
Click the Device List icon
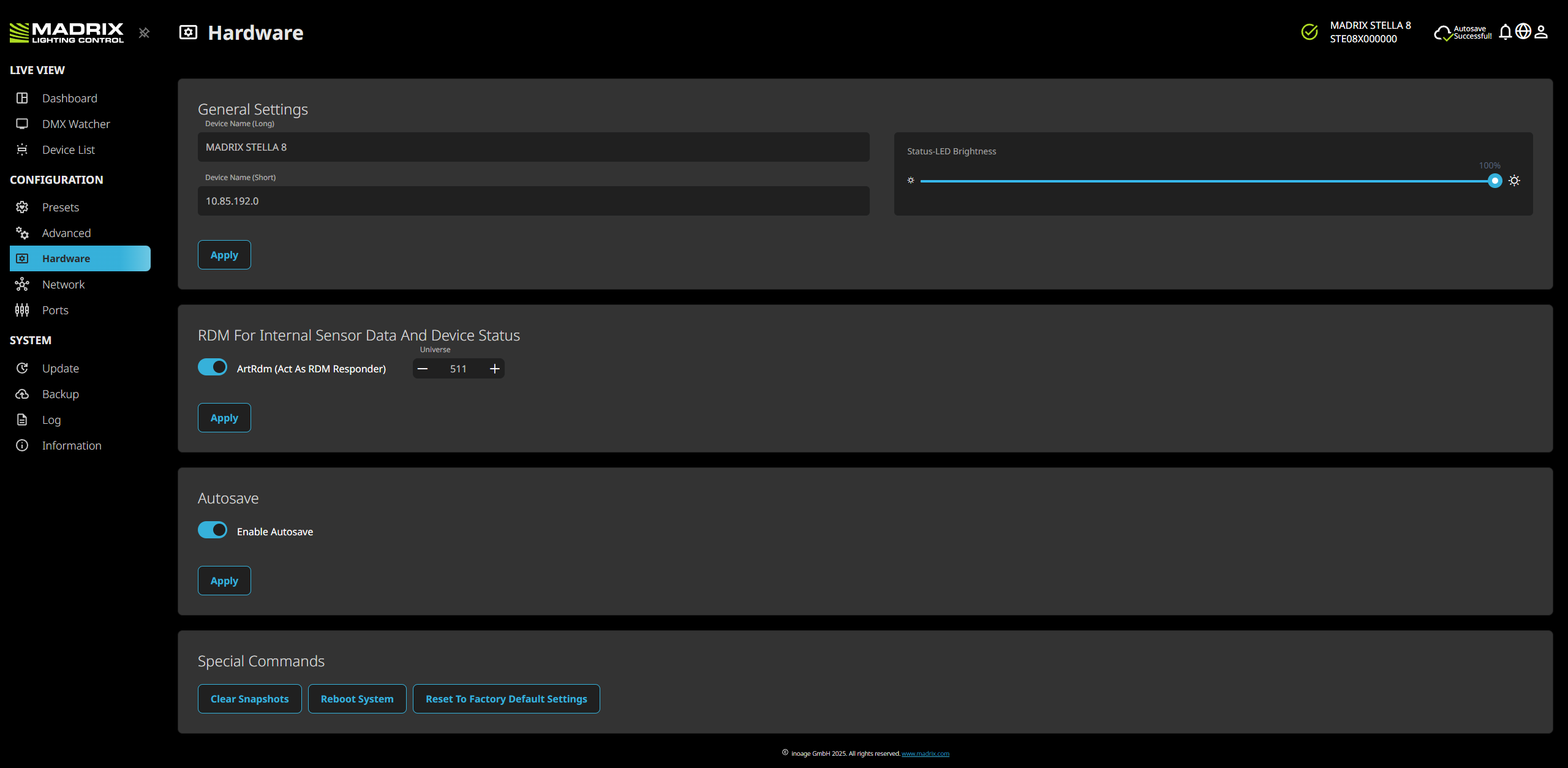click(22, 149)
